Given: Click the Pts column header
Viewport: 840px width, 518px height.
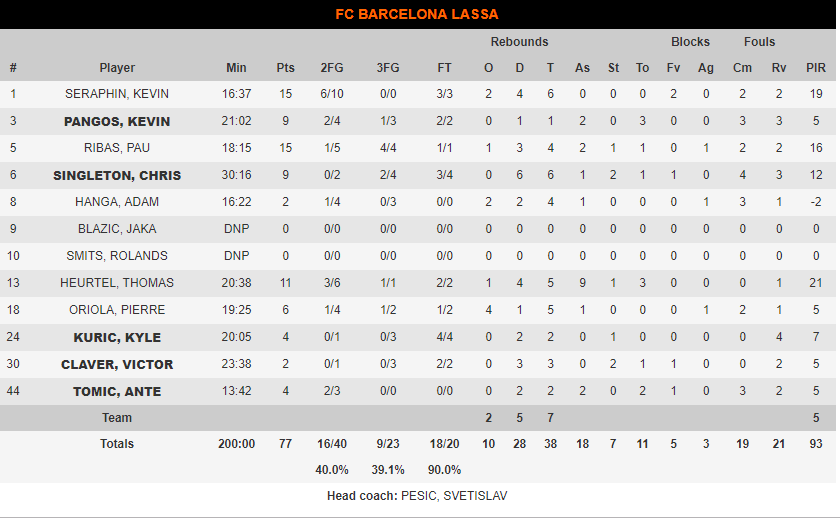Looking at the screenshot, I should tap(286, 68).
